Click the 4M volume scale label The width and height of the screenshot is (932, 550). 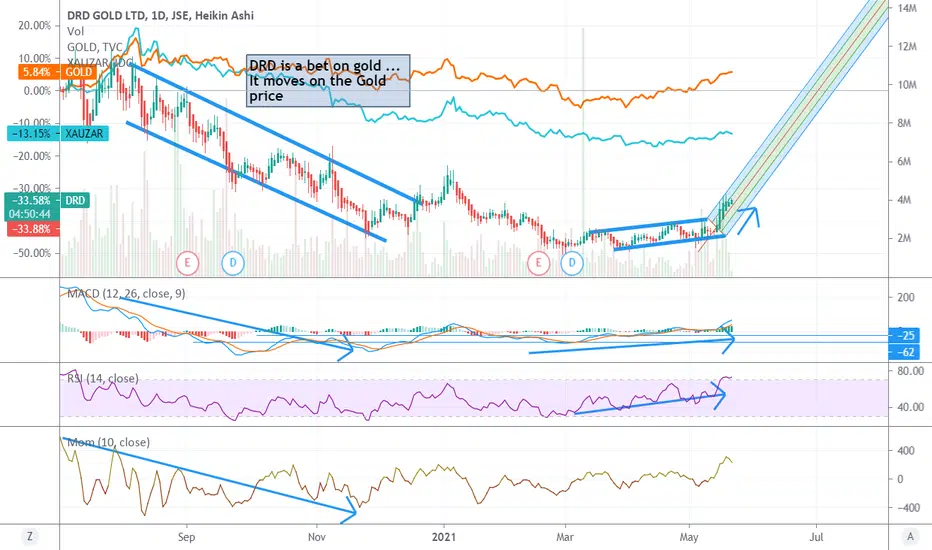click(x=904, y=200)
